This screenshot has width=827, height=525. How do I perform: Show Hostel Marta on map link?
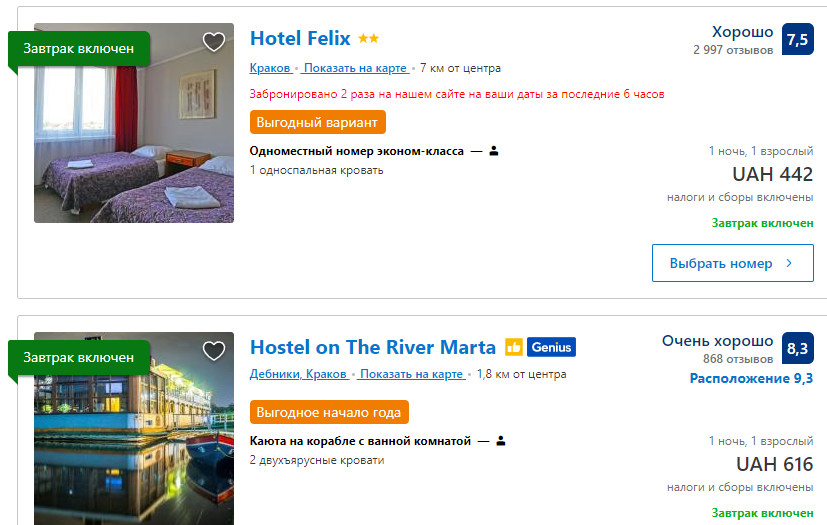pyautogui.click(x=411, y=374)
